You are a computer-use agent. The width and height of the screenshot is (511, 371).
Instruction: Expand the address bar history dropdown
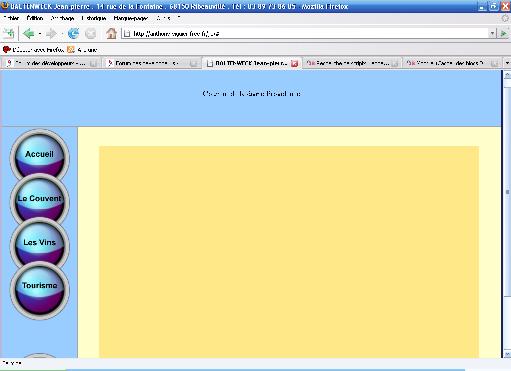point(492,33)
